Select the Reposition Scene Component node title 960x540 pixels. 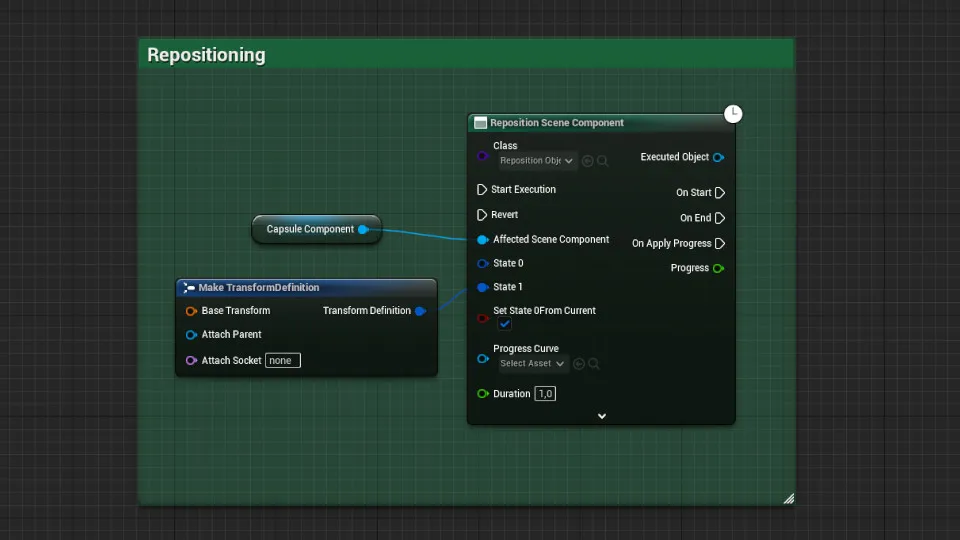tap(557, 123)
